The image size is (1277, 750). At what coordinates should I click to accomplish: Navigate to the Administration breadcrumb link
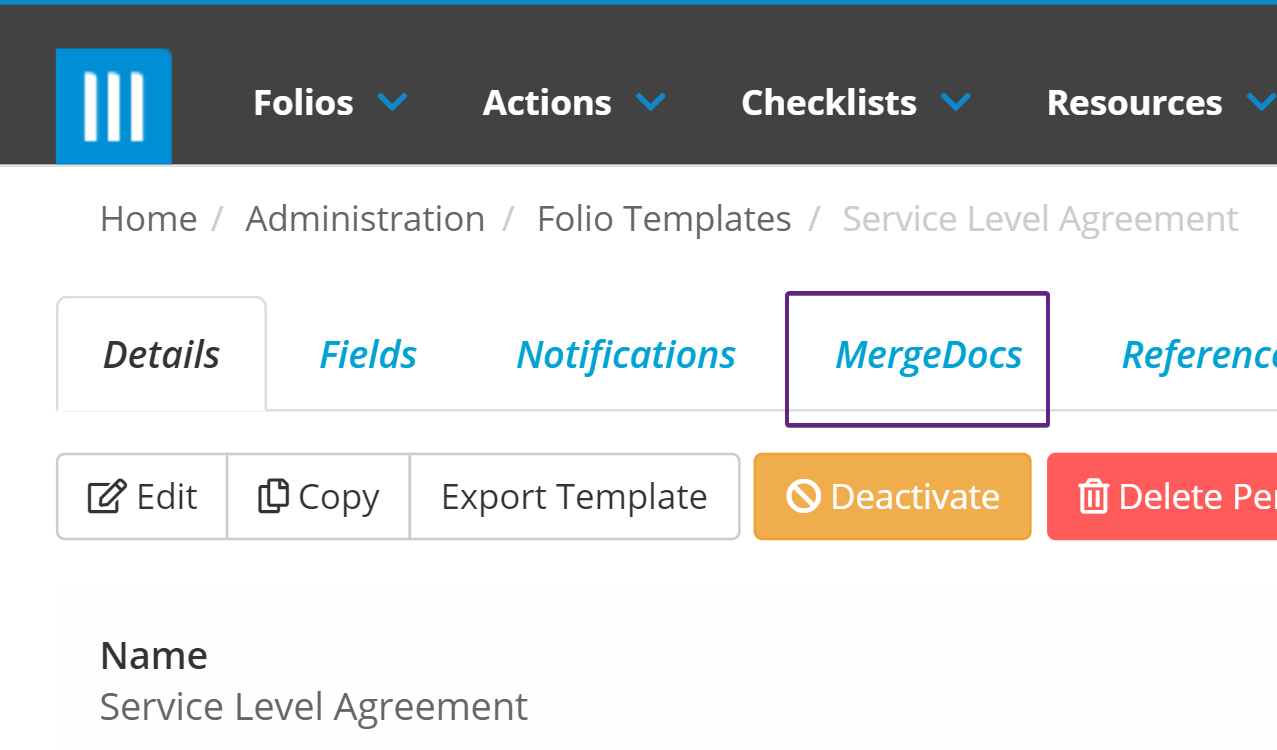365,219
